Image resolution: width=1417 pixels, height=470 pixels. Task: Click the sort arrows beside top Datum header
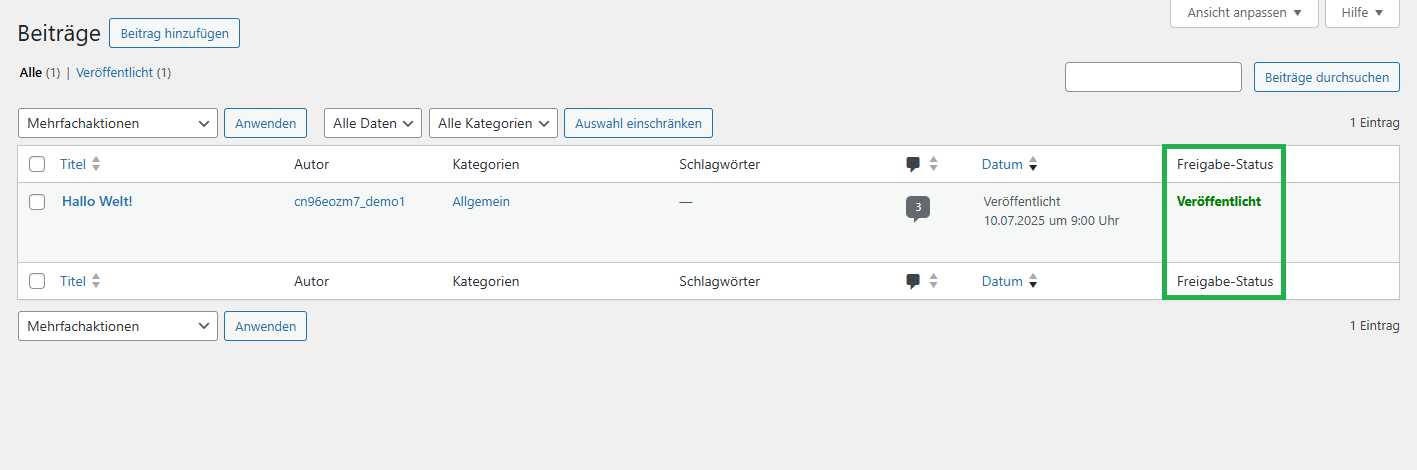1033,164
